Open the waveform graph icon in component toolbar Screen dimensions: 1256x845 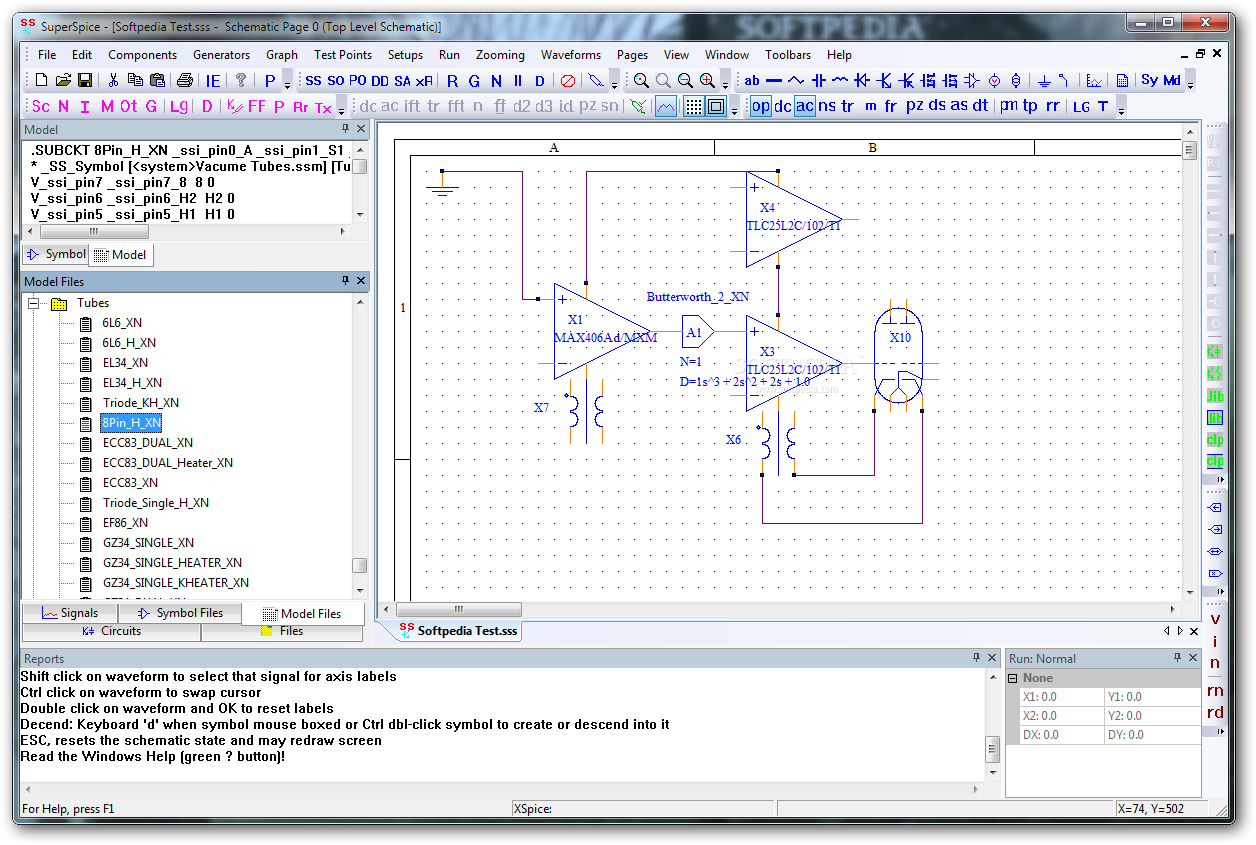coord(1094,80)
